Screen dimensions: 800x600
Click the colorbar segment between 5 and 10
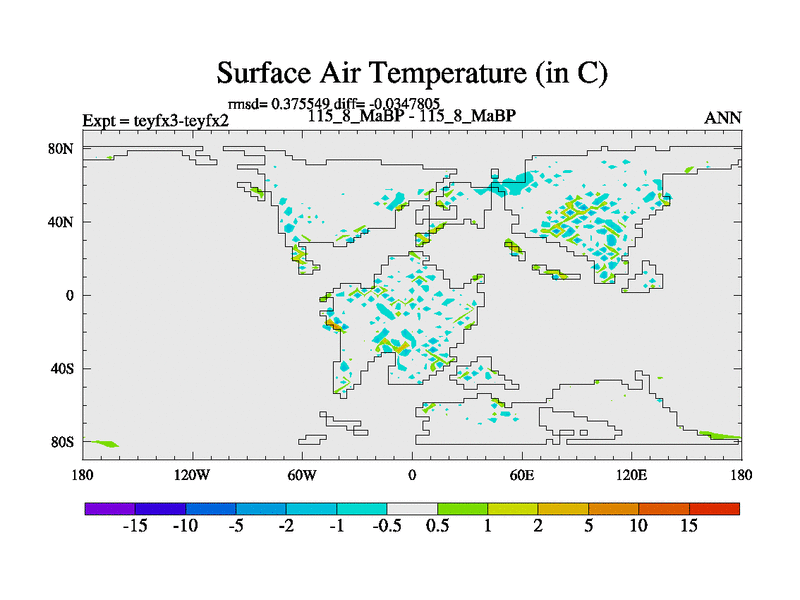(x=613, y=508)
